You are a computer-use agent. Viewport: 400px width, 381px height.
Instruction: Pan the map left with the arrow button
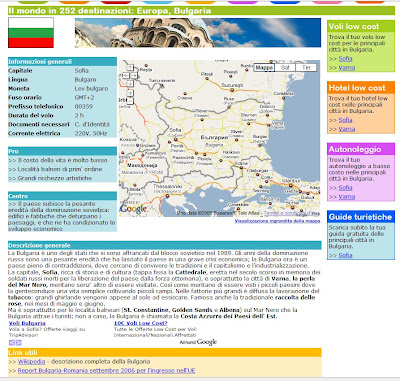pyautogui.click(x=126, y=76)
